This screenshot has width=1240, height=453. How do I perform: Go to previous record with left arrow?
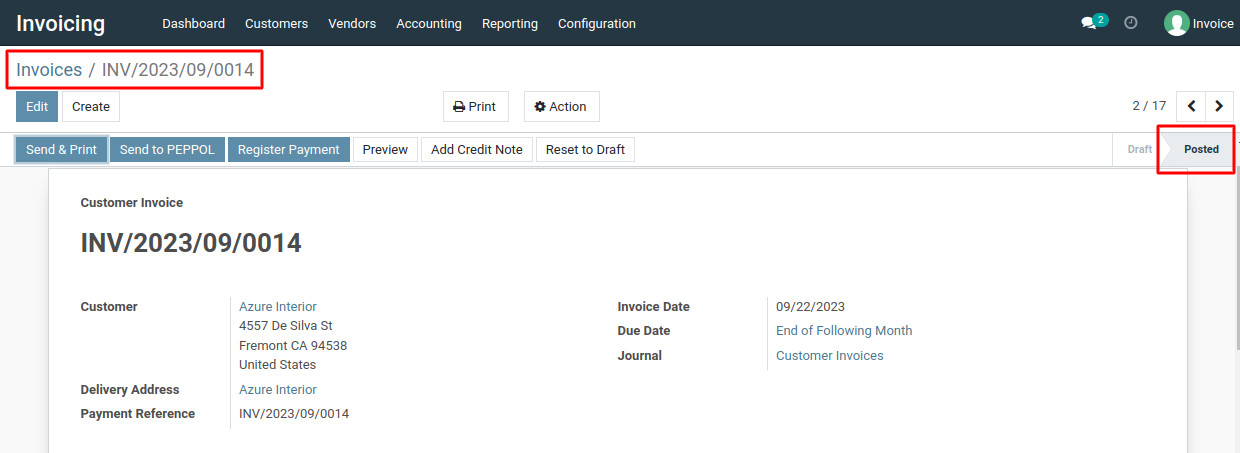pos(1191,106)
